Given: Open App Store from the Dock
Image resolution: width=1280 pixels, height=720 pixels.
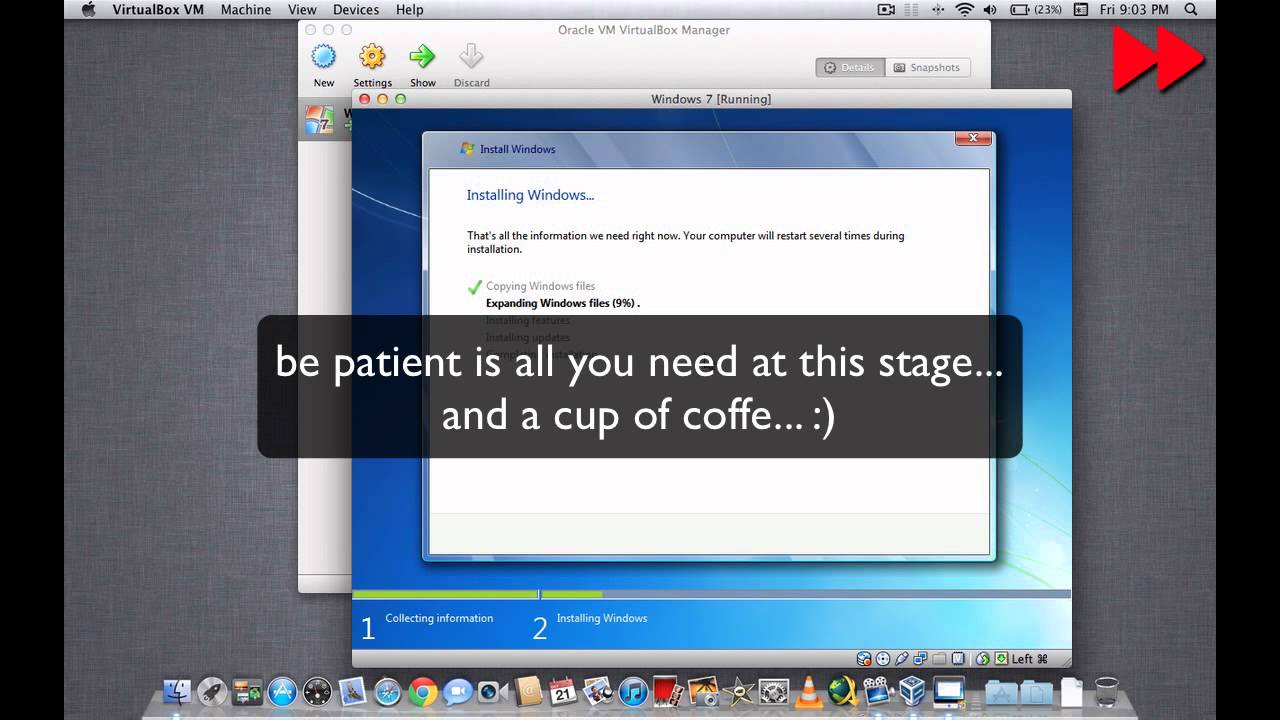Looking at the screenshot, I should [282, 691].
